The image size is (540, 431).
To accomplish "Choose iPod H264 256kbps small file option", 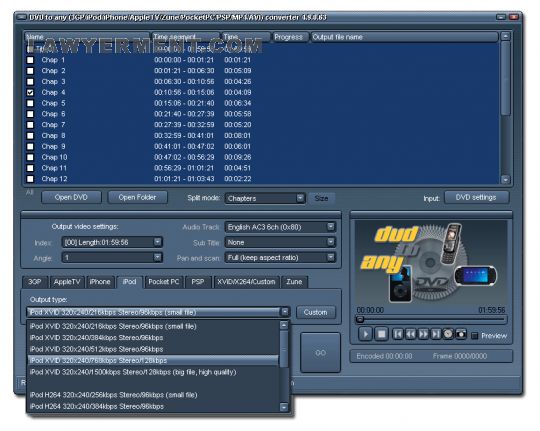I will point(153,395).
